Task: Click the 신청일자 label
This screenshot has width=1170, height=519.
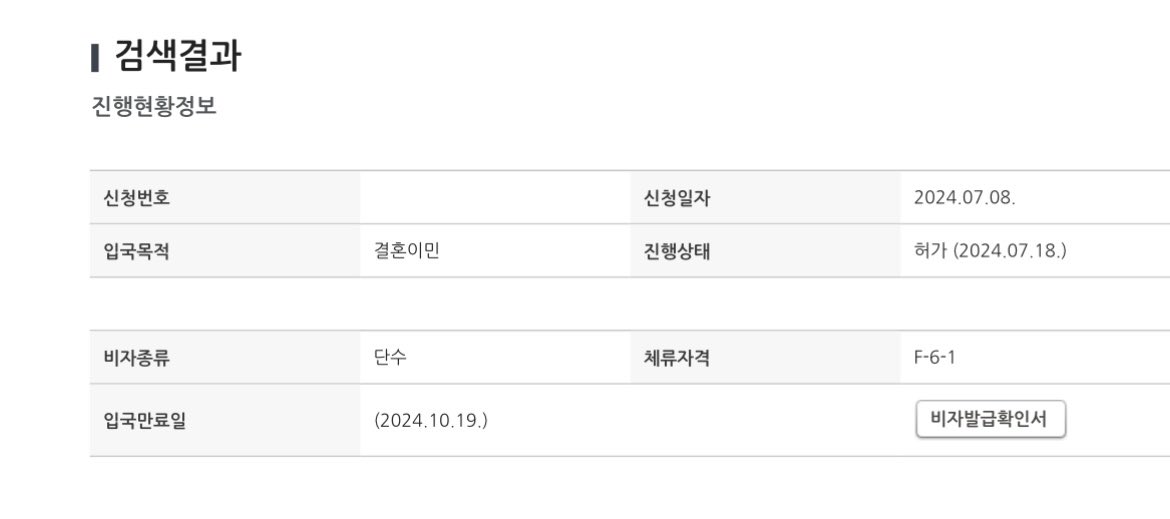Action: 677,198
